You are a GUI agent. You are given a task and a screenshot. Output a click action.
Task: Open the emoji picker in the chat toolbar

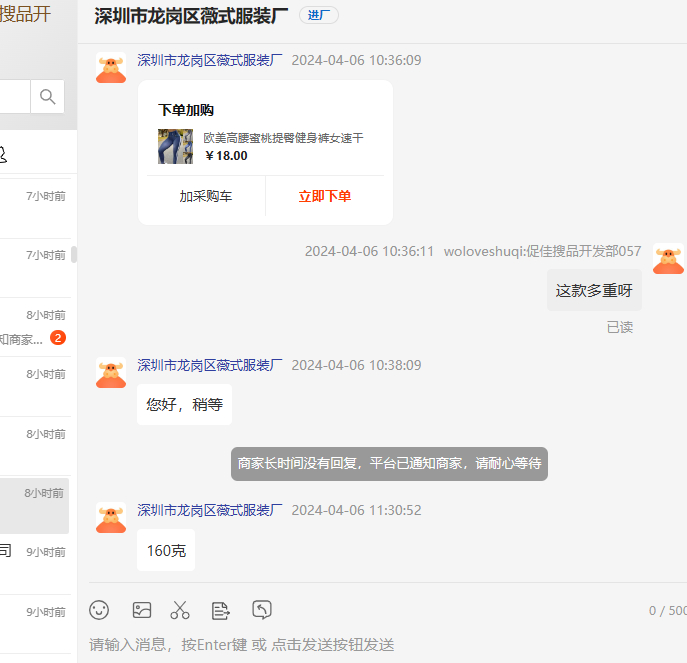99,610
